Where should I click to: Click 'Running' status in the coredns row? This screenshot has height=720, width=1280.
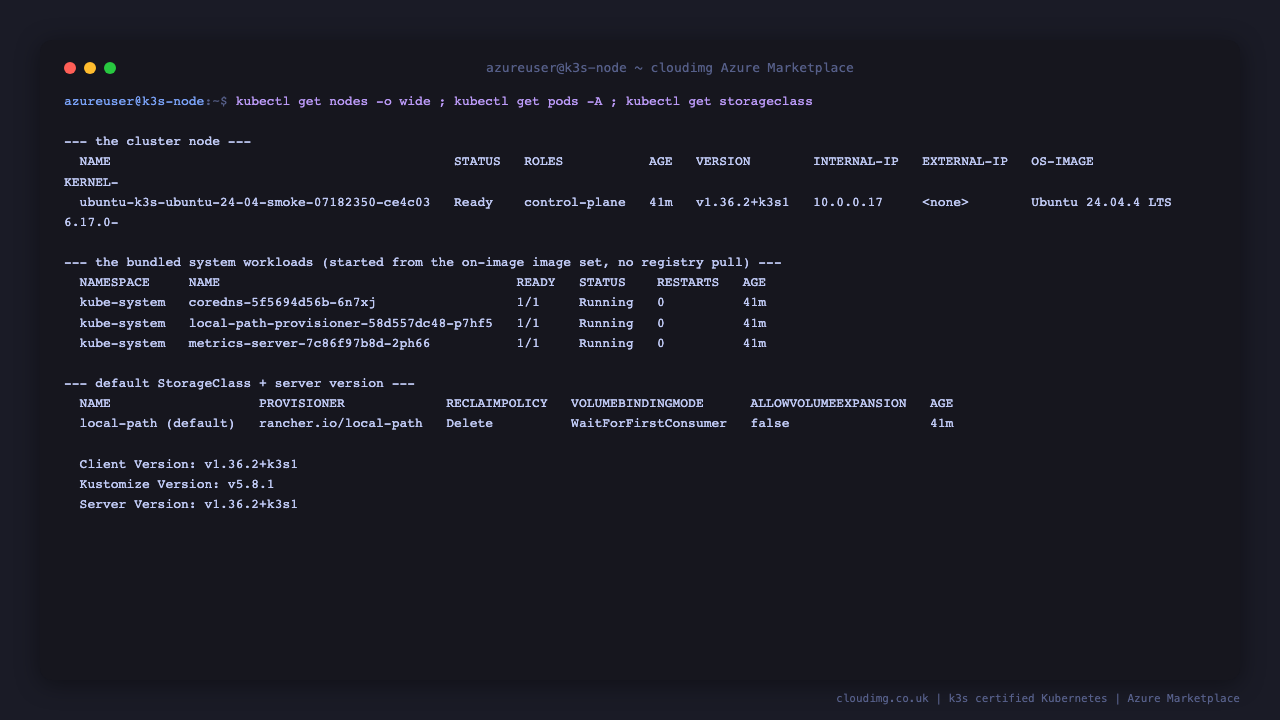click(606, 303)
